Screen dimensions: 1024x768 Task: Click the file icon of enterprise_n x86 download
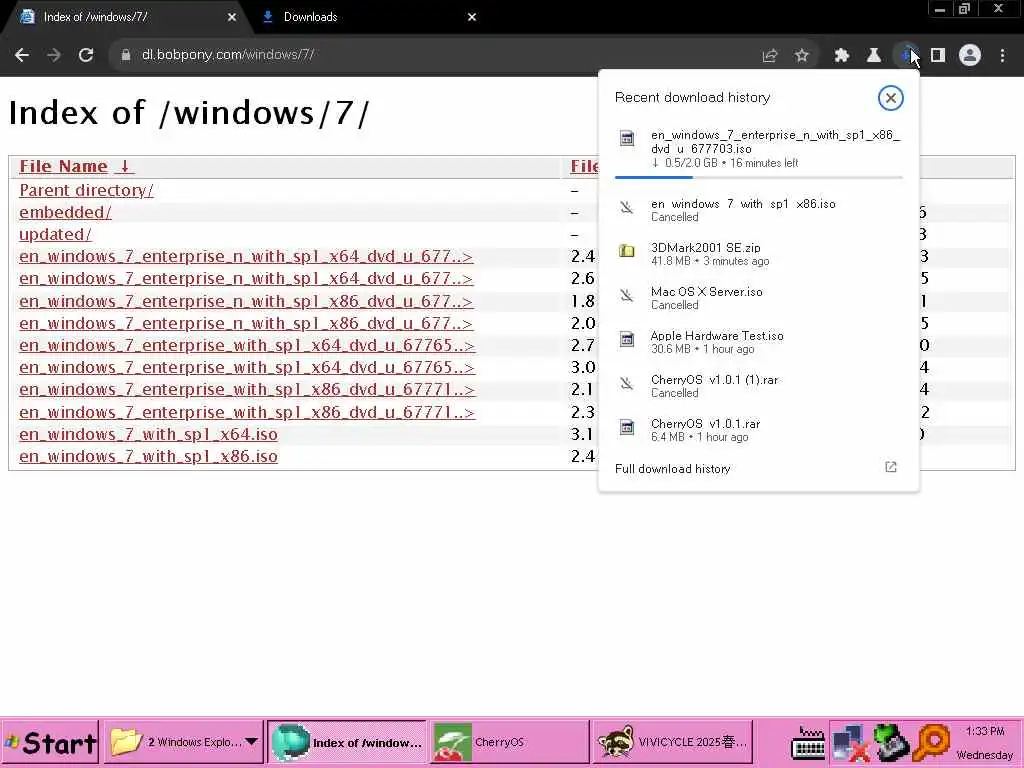pyautogui.click(x=627, y=138)
